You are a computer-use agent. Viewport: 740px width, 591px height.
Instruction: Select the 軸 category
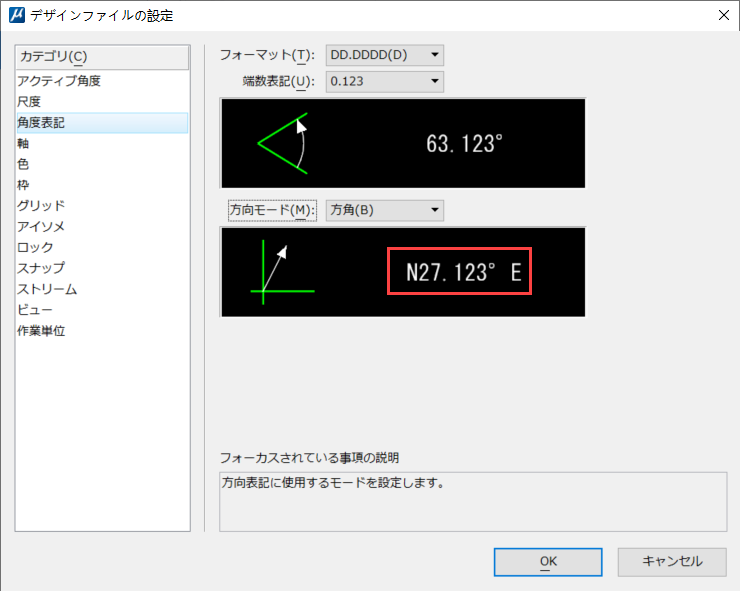(102, 144)
